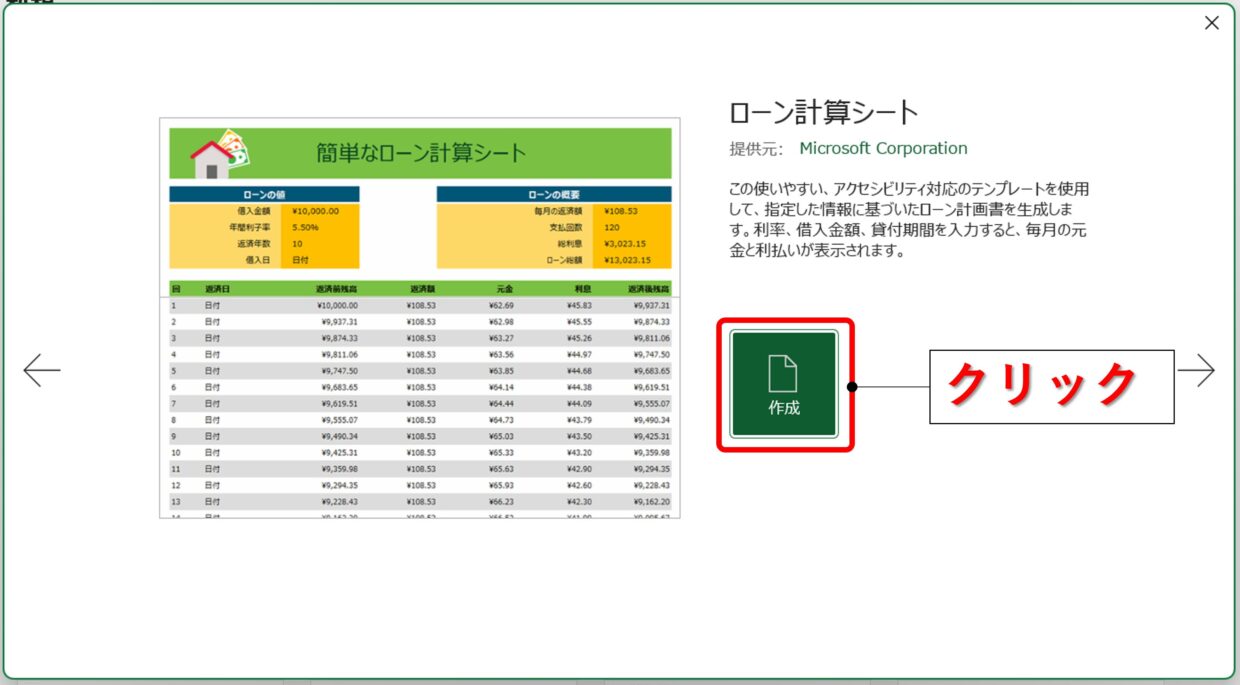
Task: Click the 作成 (Create) button
Action: pos(784,385)
